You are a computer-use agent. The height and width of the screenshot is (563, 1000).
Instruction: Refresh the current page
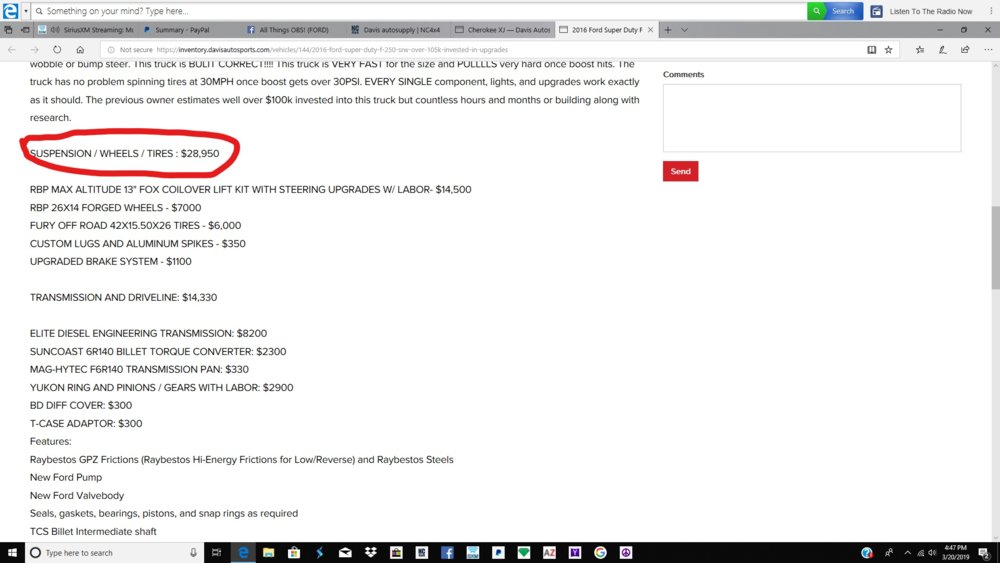[x=57, y=50]
